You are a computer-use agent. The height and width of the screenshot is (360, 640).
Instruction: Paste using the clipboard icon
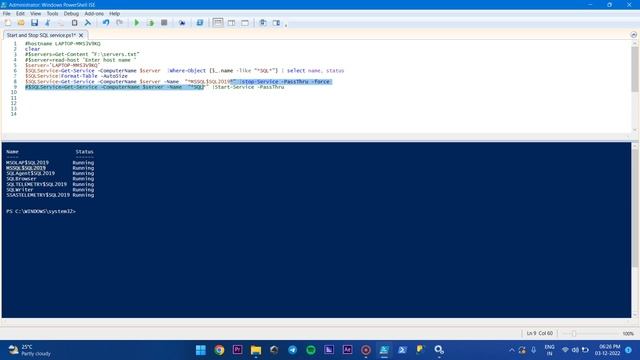click(74, 23)
